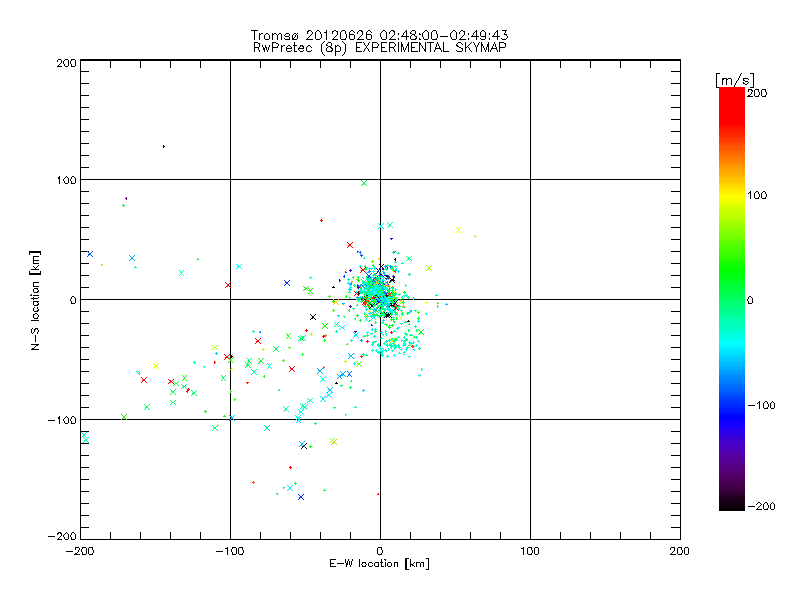Viewport: 800px width, 600px height.
Task: Click the colorbar's '100' label
Action: 757,195
